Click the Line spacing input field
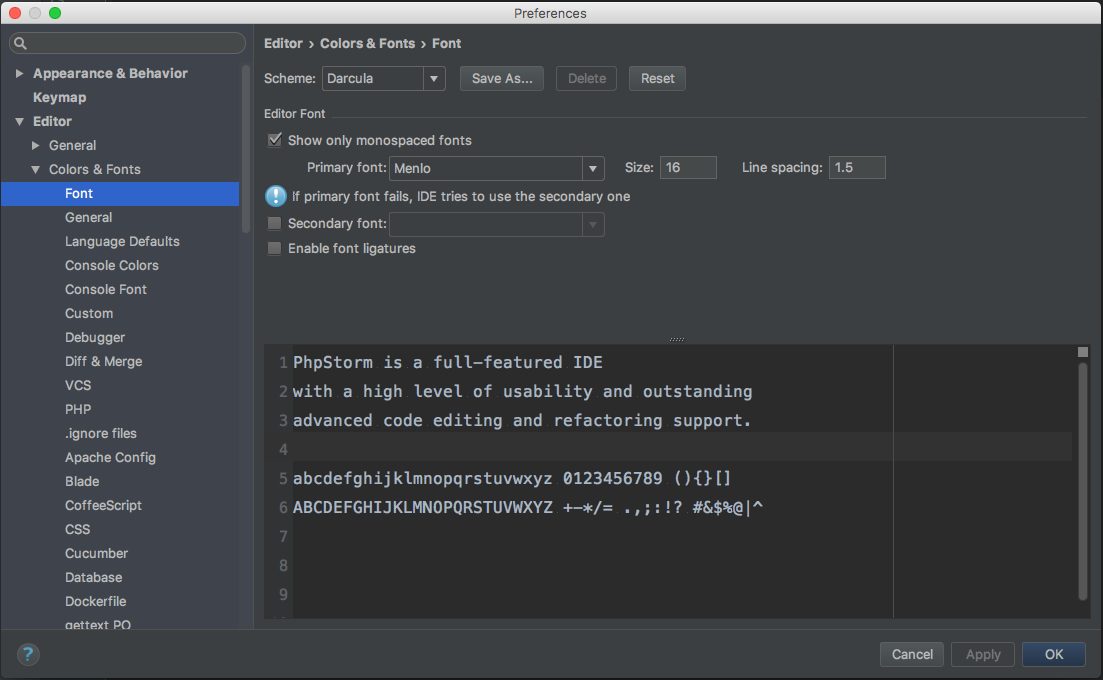 [857, 167]
